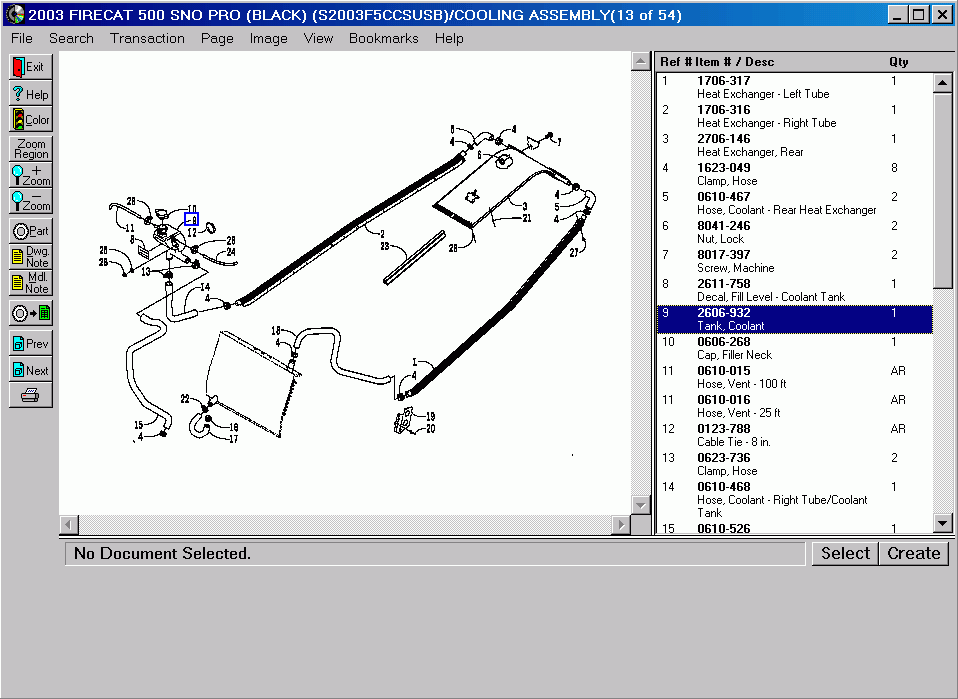The image size is (958, 699).
Task: Go to the Next page
Action: 30,370
